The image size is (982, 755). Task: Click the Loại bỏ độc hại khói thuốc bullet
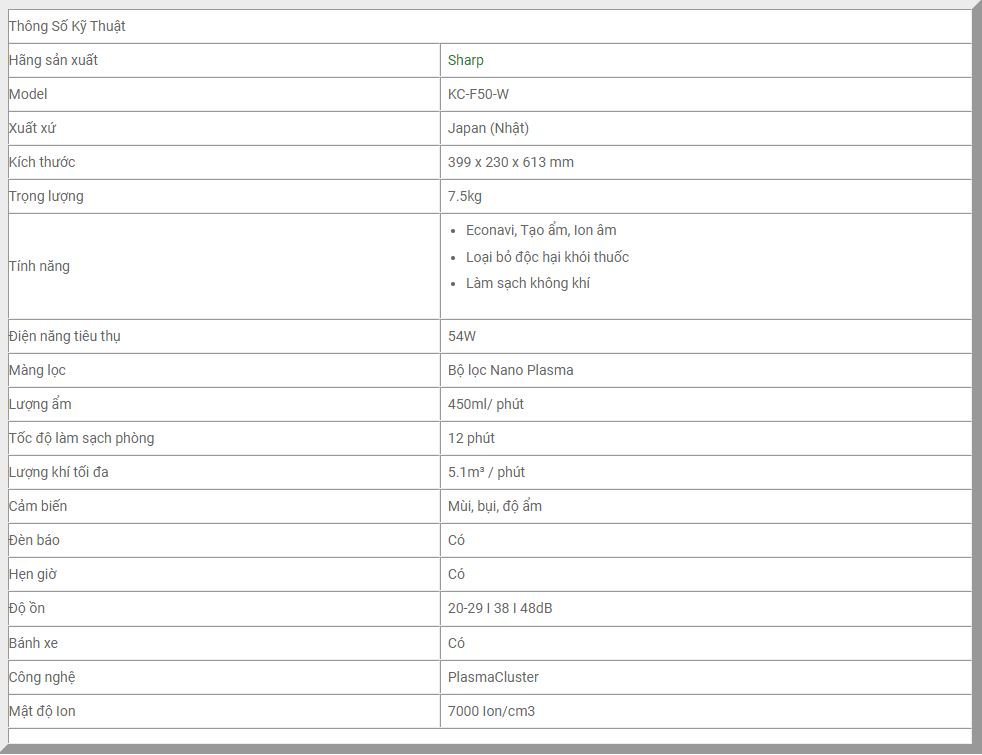547,257
